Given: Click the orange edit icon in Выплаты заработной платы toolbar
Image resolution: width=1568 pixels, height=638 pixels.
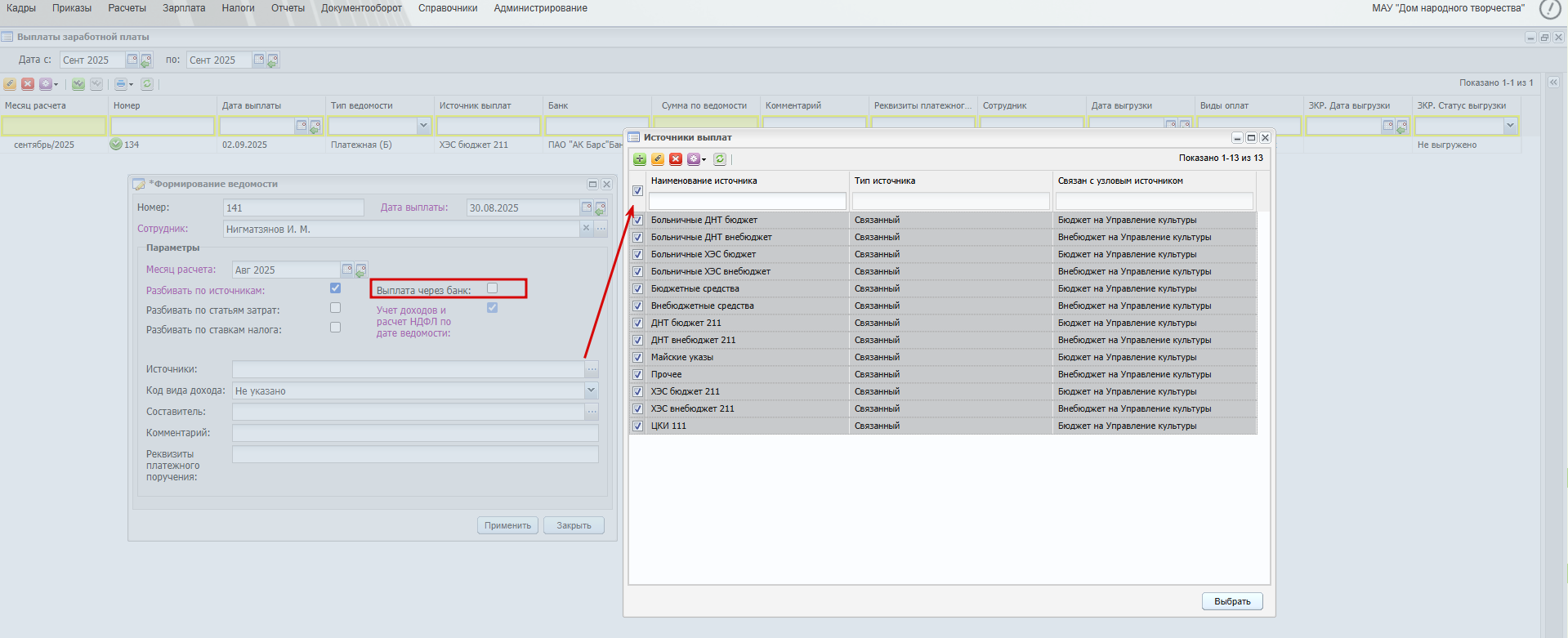Looking at the screenshot, I should click(10, 84).
